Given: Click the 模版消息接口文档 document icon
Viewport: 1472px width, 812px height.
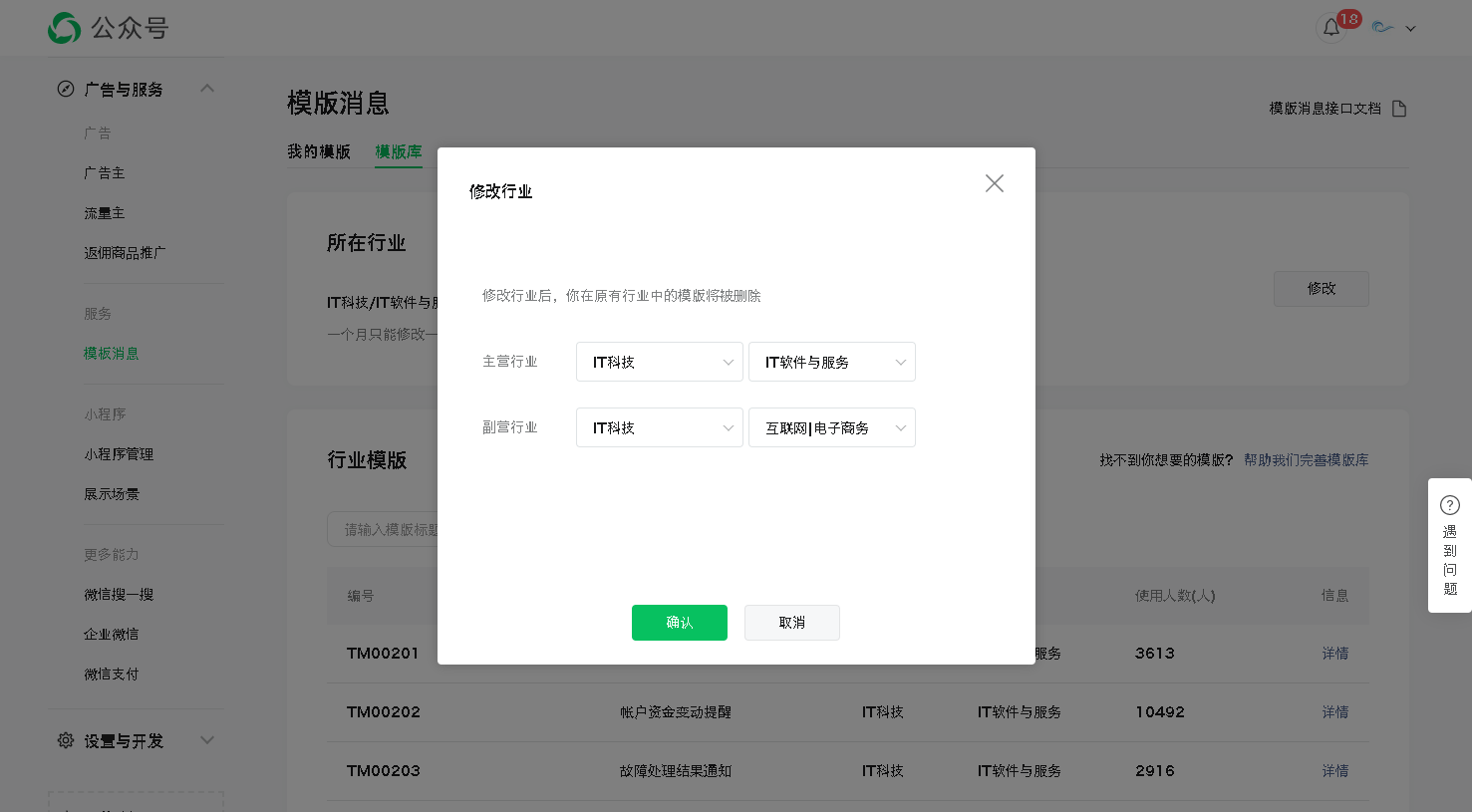Looking at the screenshot, I should [1399, 109].
